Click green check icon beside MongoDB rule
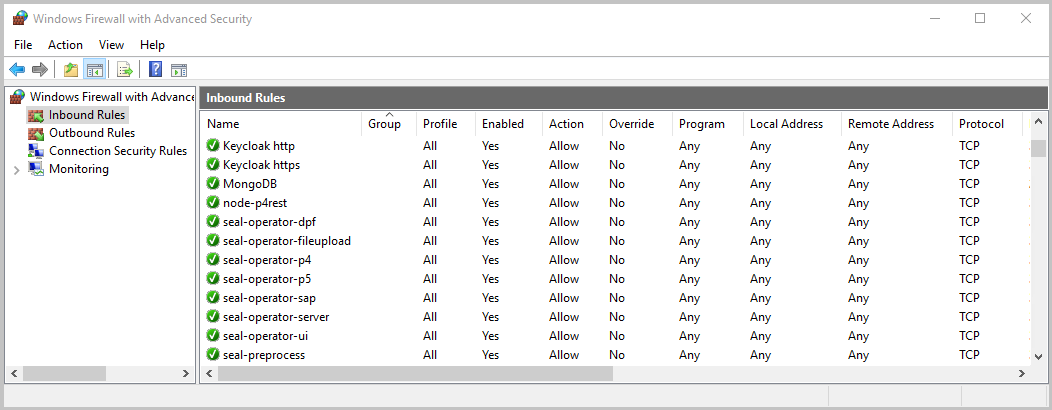Screen dimensions: 1052x410 coord(213,183)
